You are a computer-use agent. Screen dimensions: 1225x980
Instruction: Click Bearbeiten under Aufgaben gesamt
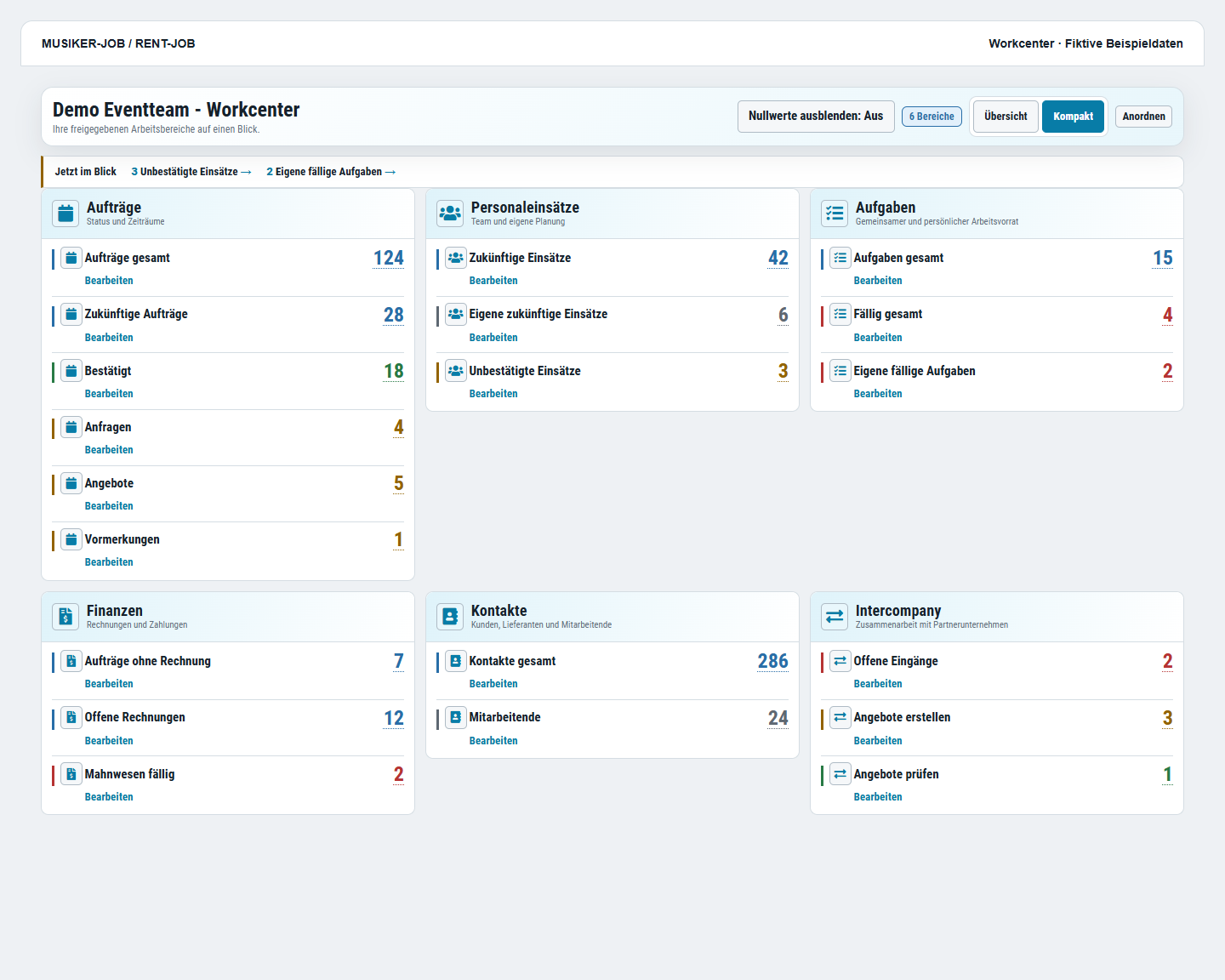coord(878,281)
